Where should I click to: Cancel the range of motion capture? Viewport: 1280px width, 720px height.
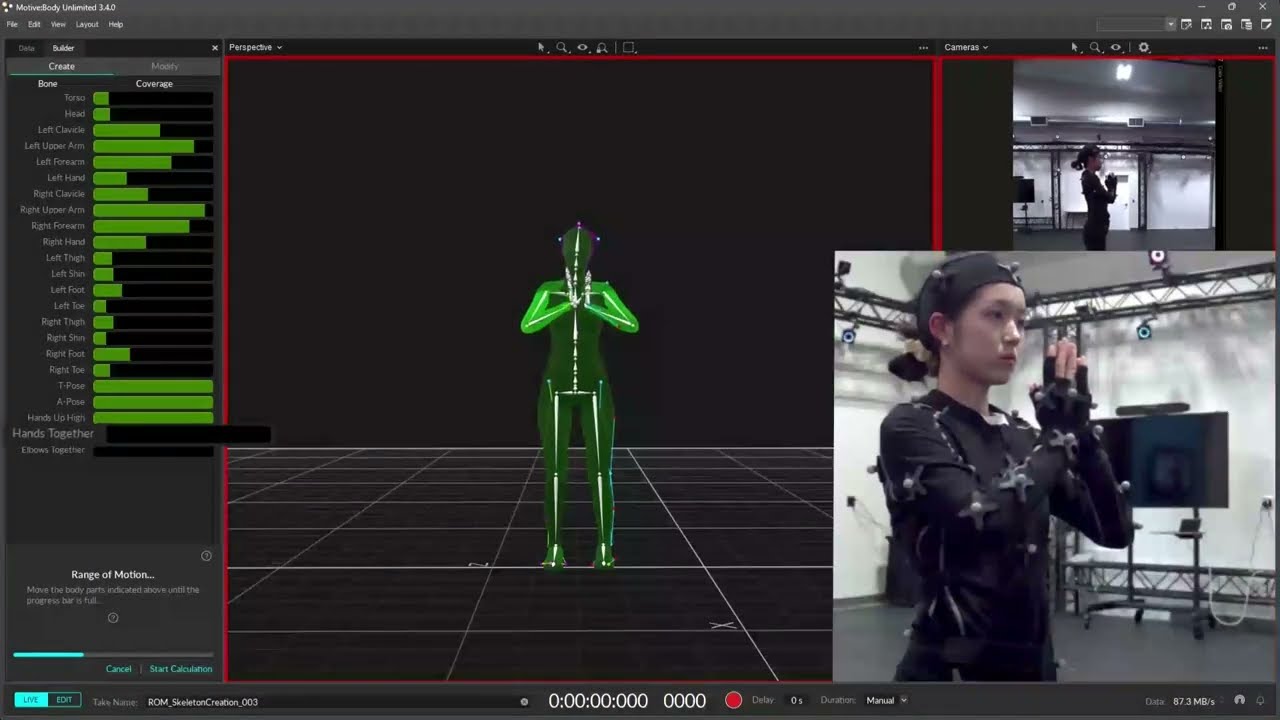click(118, 669)
